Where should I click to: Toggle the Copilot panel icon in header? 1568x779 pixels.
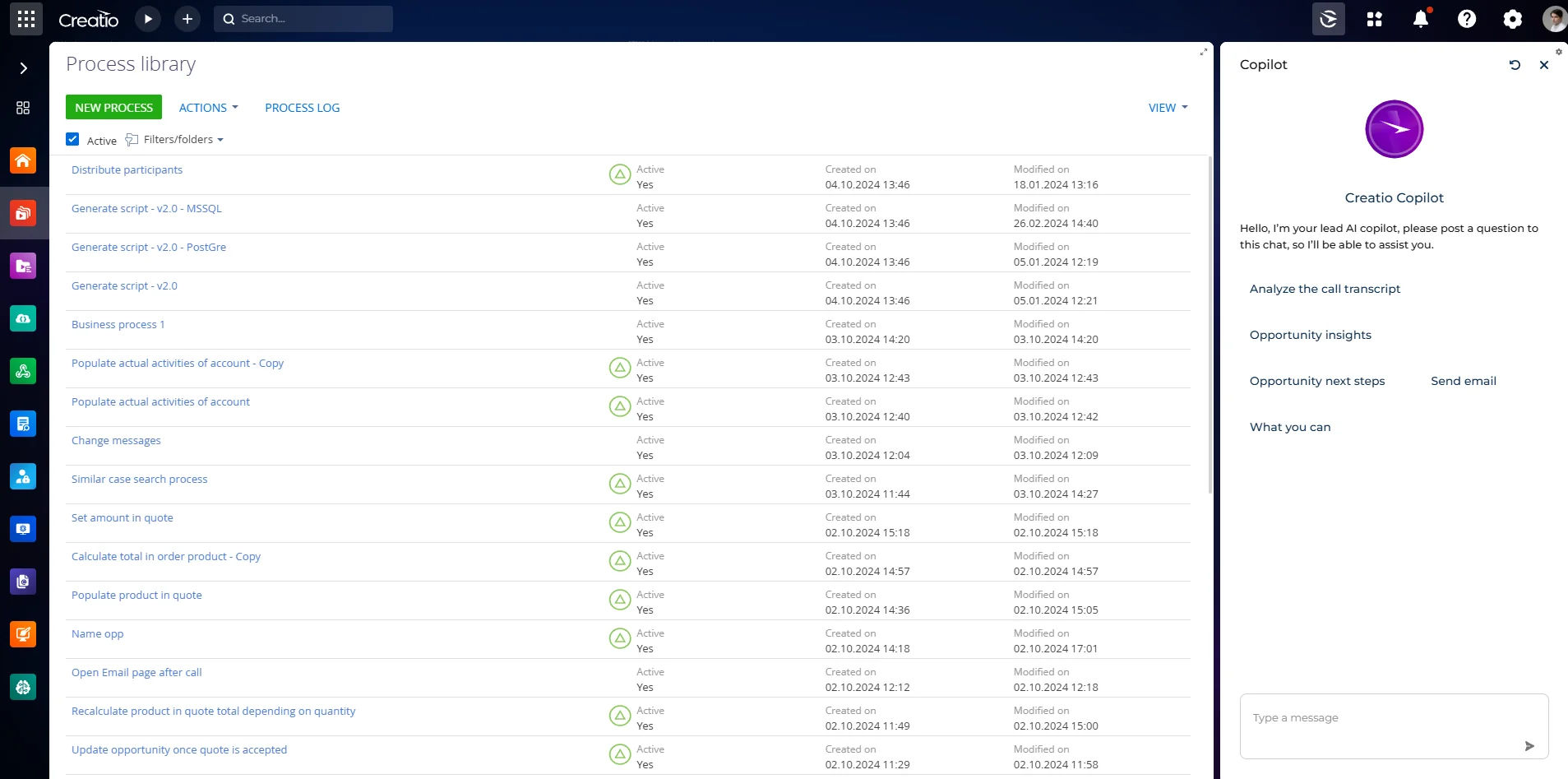coord(1328,19)
